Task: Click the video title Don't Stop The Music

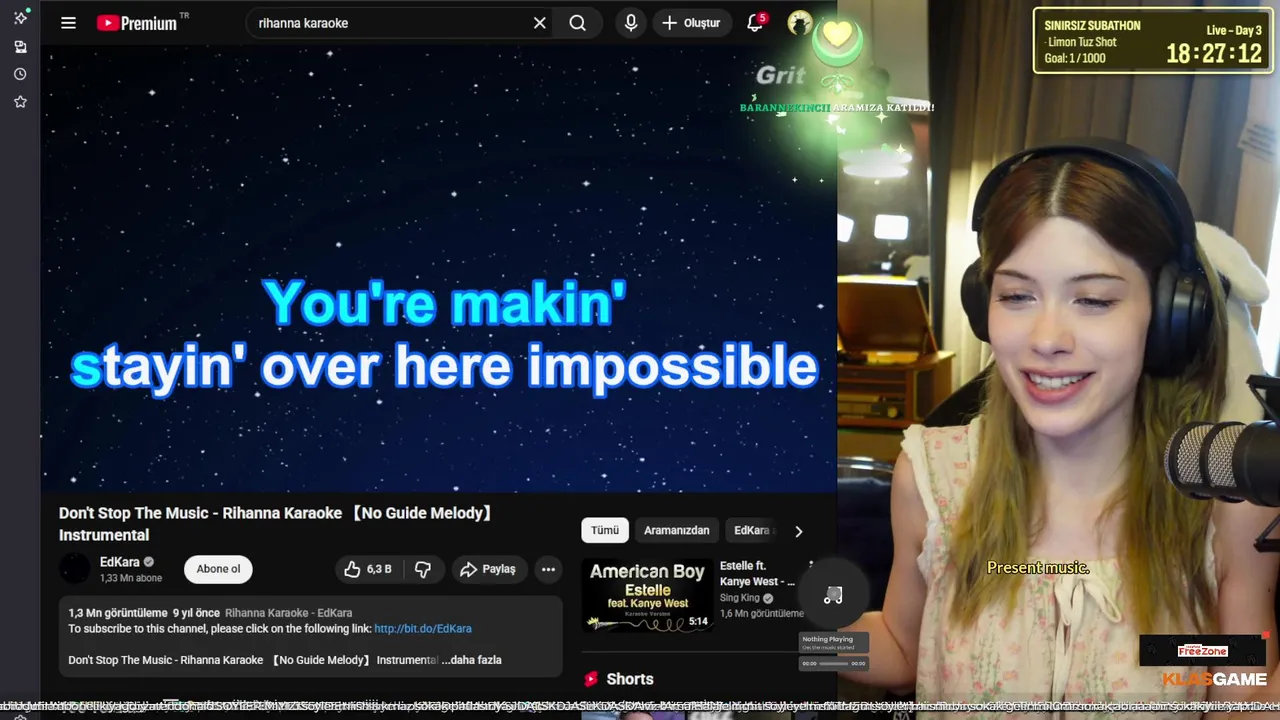Action: click(x=276, y=523)
